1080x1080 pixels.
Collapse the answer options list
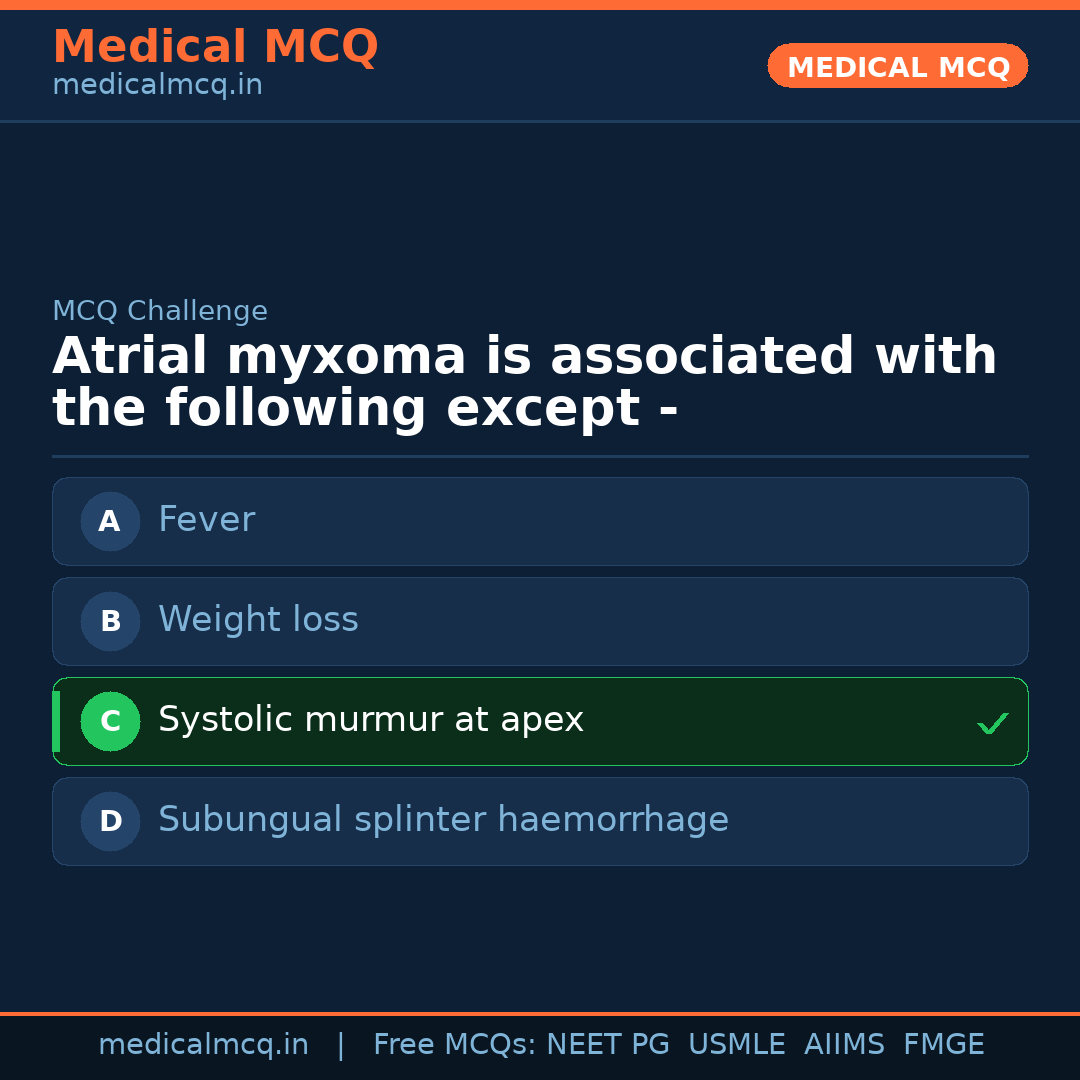coord(540,671)
